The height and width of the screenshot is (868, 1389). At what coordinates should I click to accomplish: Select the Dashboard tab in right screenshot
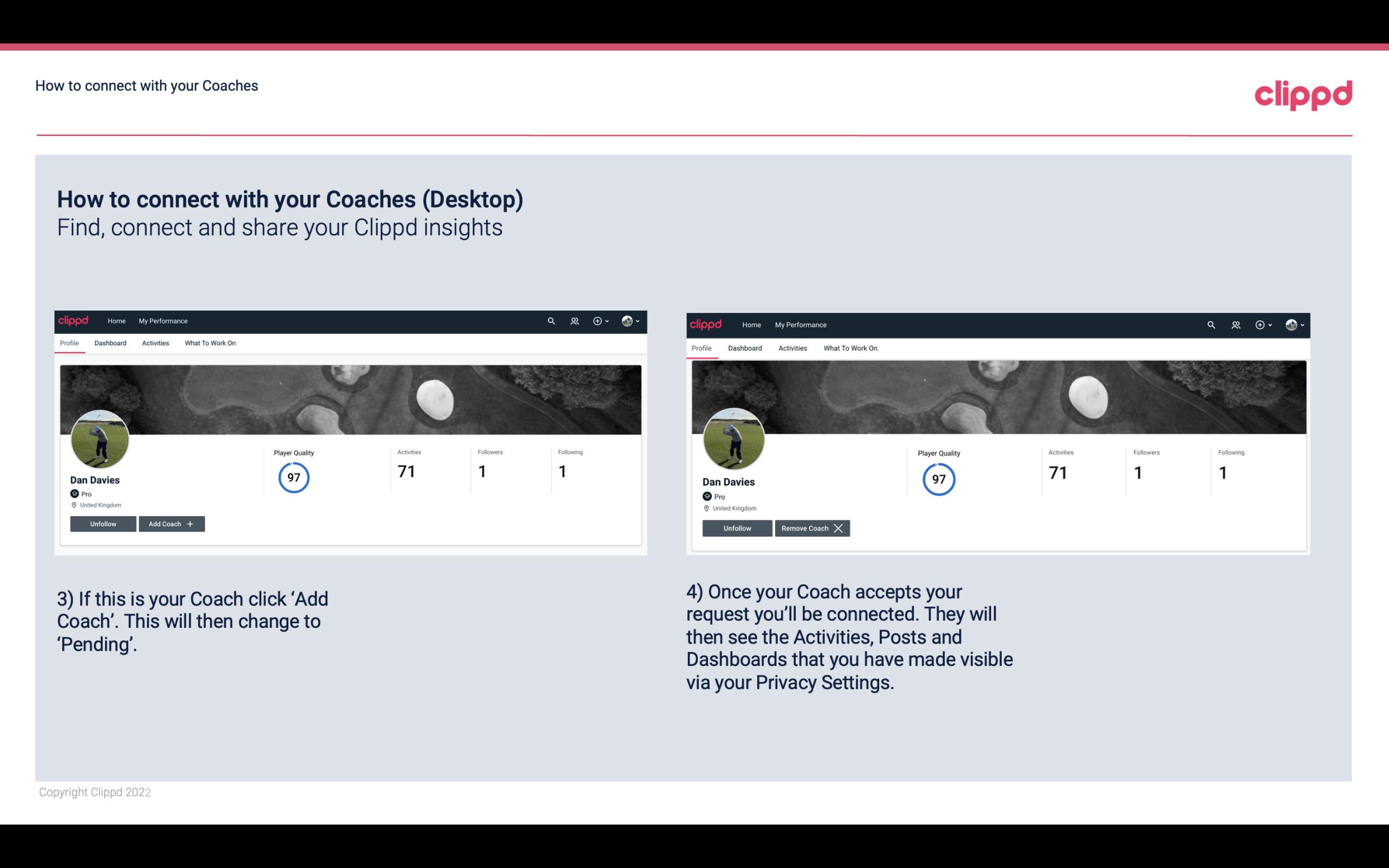745,347
